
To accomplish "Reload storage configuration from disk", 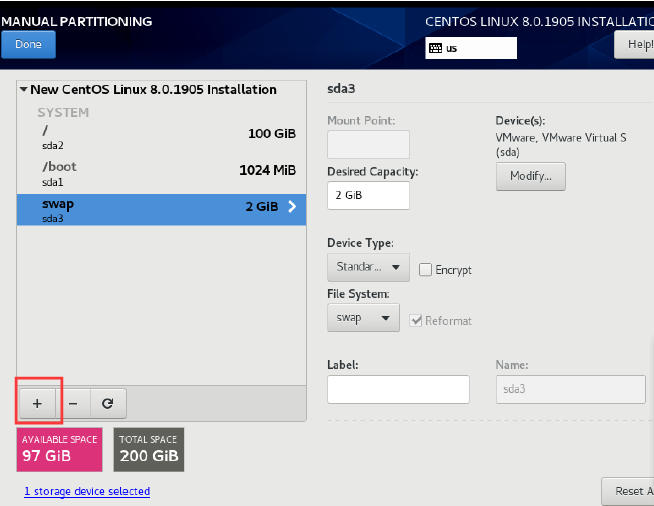I will (x=108, y=403).
